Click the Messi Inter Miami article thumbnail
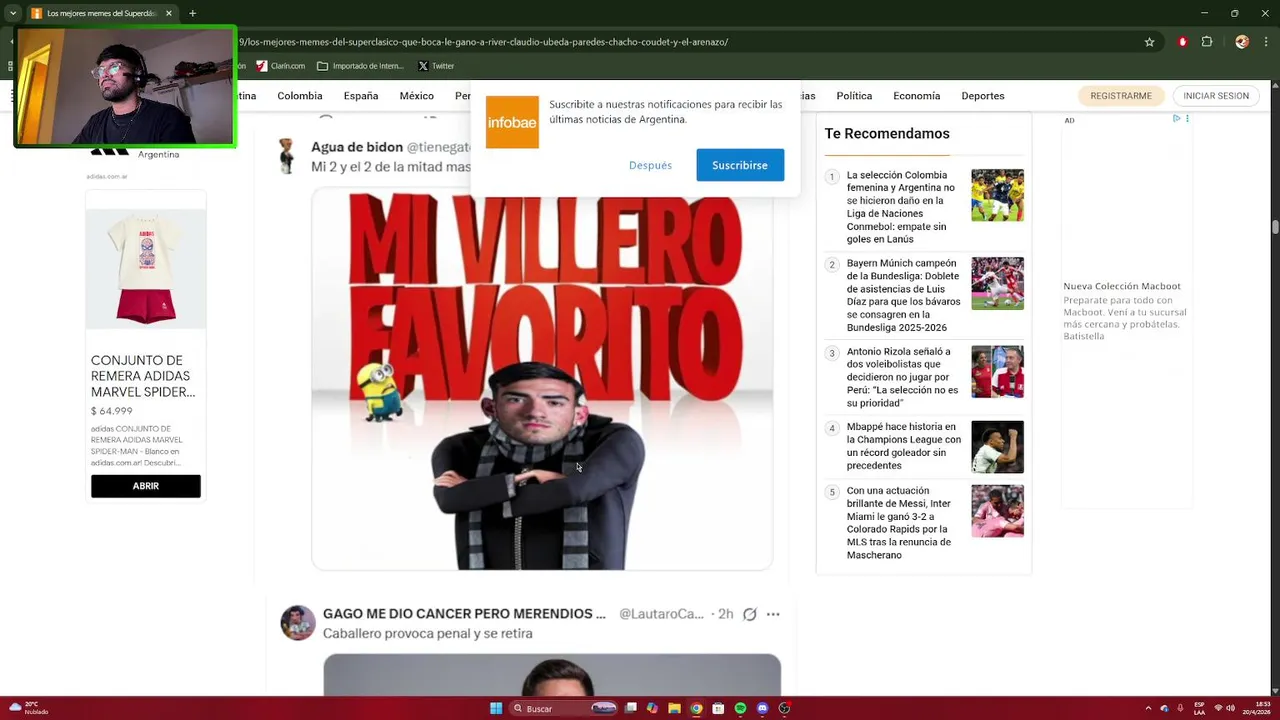Screen dimensions: 1280x720 click(997, 511)
